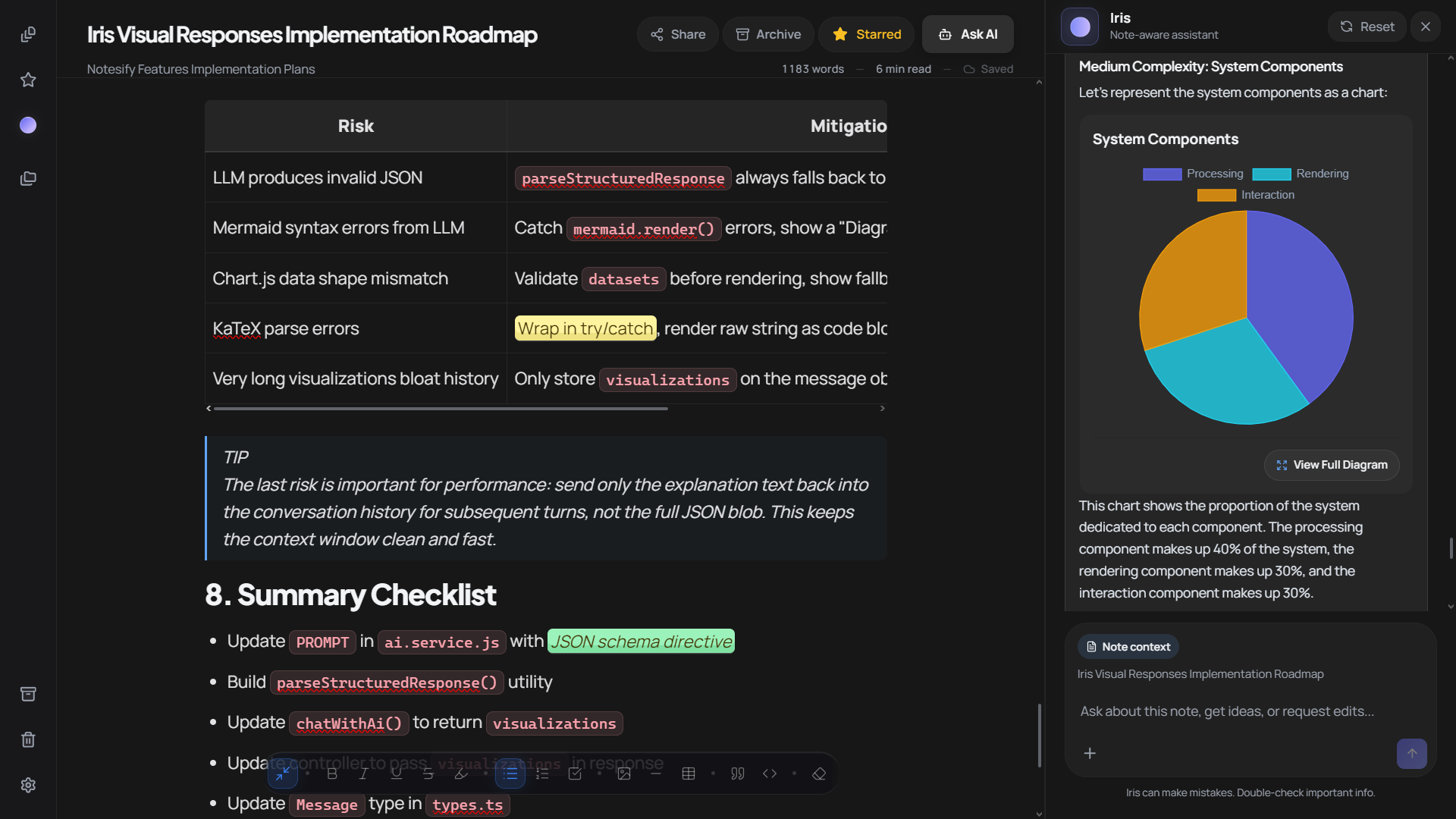The width and height of the screenshot is (1456, 819).
Task: Add attachment with plus icon
Action: (1090, 753)
